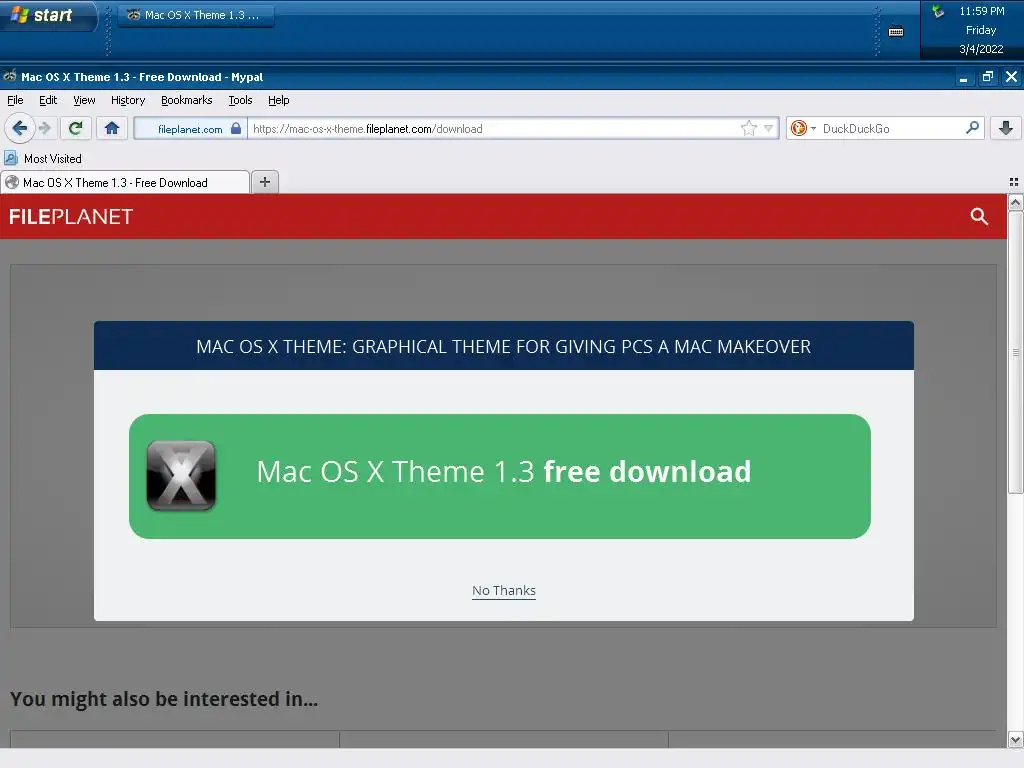Image resolution: width=1024 pixels, height=768 pixels.
Task: Click the page scrollbar down arrow
Action: click(1015, 740)
